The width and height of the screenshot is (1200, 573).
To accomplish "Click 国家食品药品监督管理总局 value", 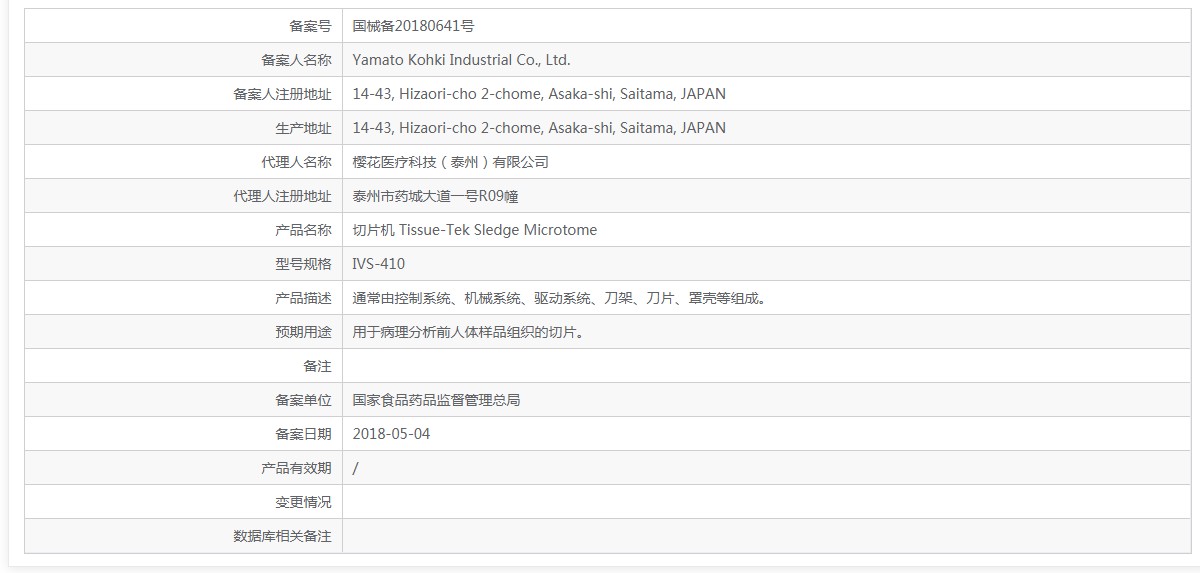I will tap(437, 400).
